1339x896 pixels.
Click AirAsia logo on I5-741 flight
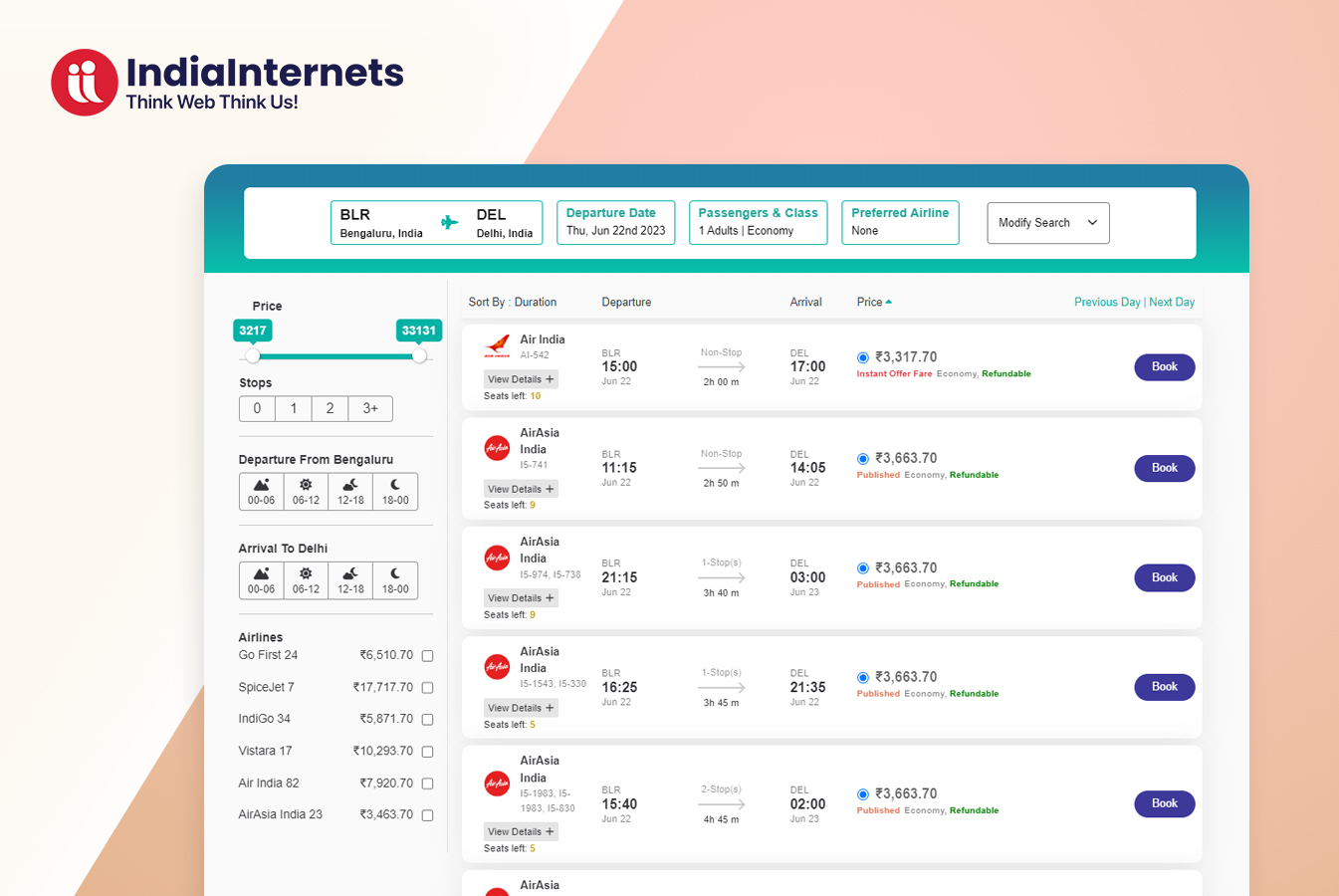point(497,448)
